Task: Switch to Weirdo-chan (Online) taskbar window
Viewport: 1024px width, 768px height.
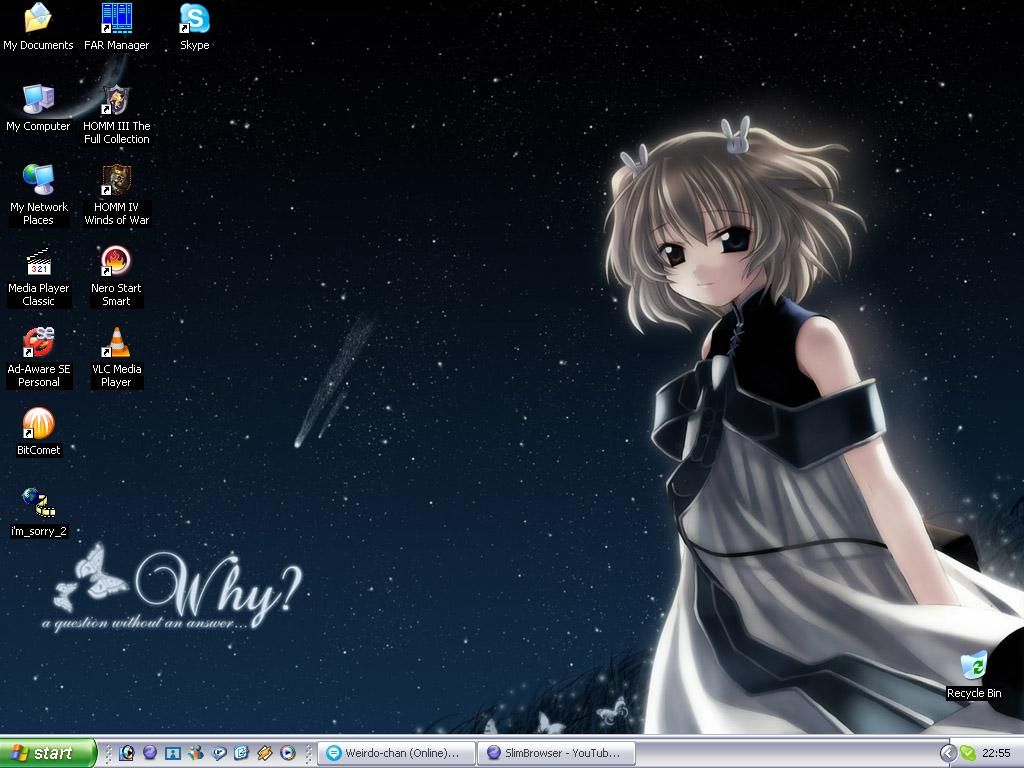Action: point(396,753)
